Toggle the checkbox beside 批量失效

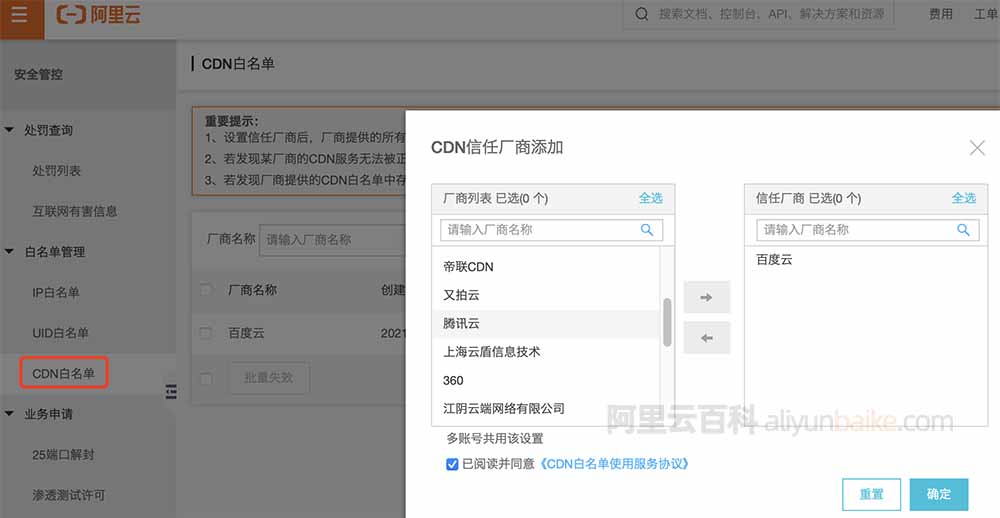pos(205,378)
